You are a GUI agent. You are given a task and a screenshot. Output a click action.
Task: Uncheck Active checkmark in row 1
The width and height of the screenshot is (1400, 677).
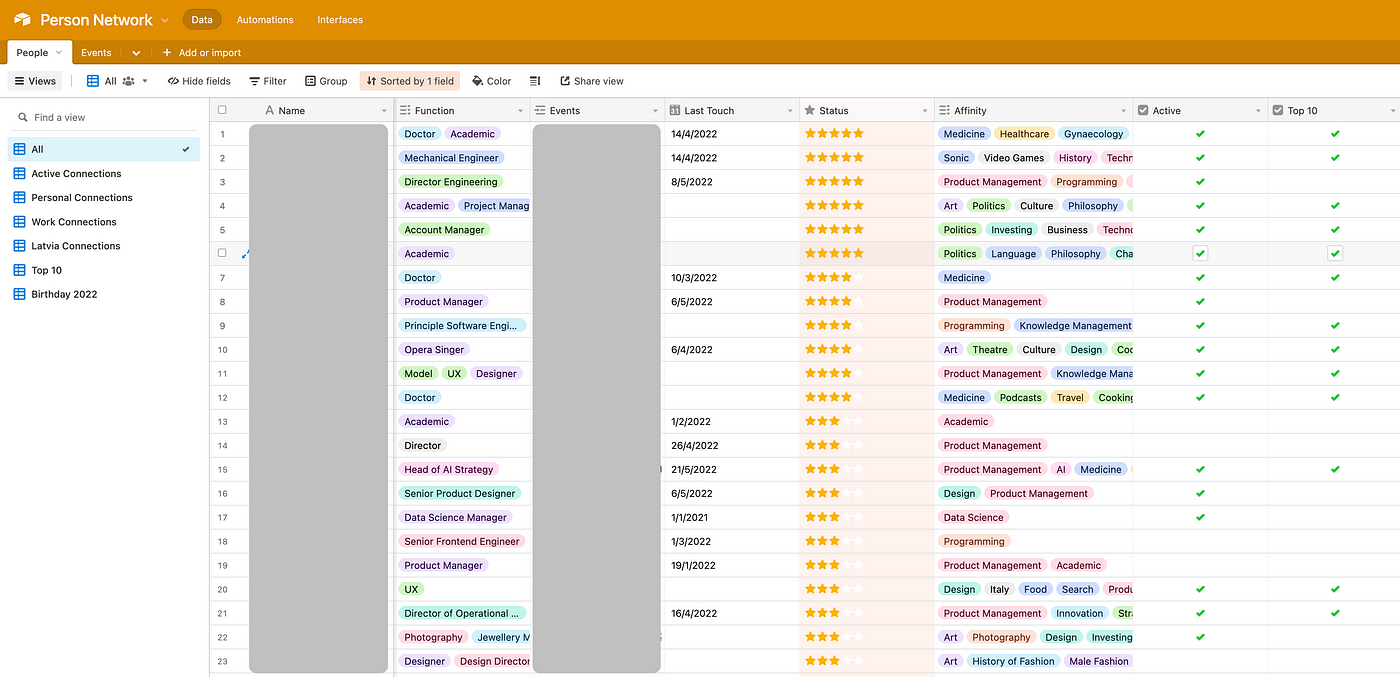[1200, 134]
